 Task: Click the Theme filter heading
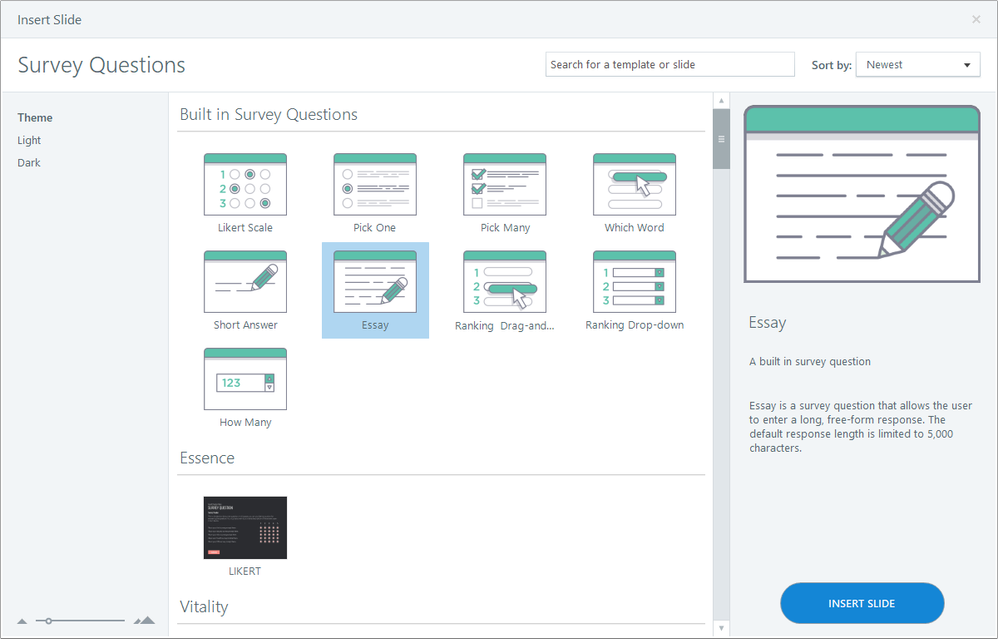[35, 118]
